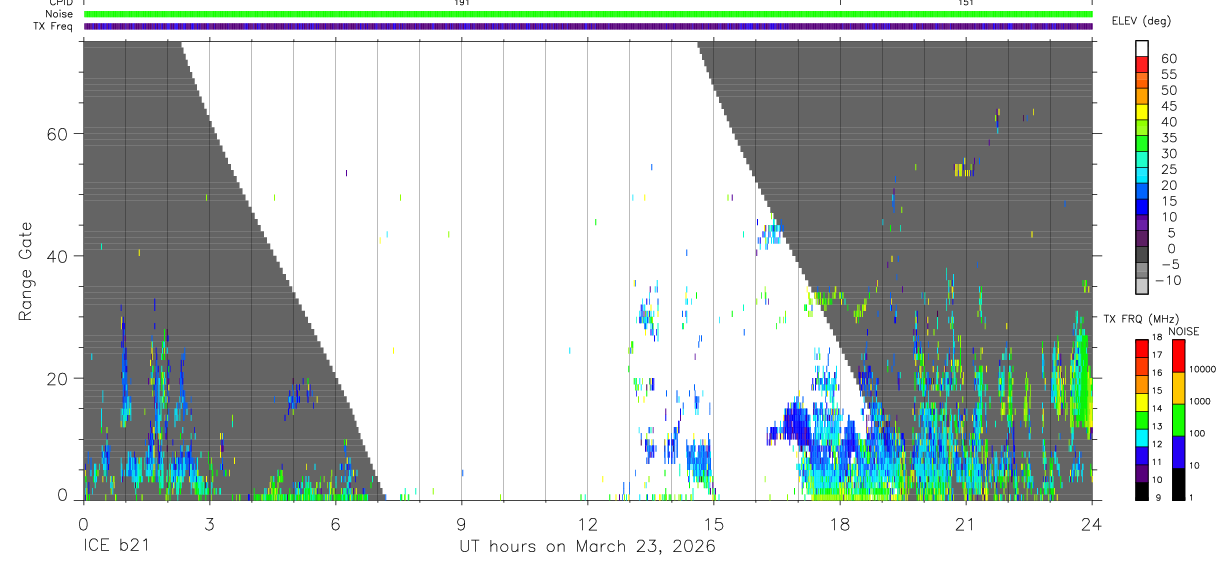The image size is (1228, 567).
Task: Pick the yellow ELEV swatch between 40 and 45
Action: (x=1142, y=111)
